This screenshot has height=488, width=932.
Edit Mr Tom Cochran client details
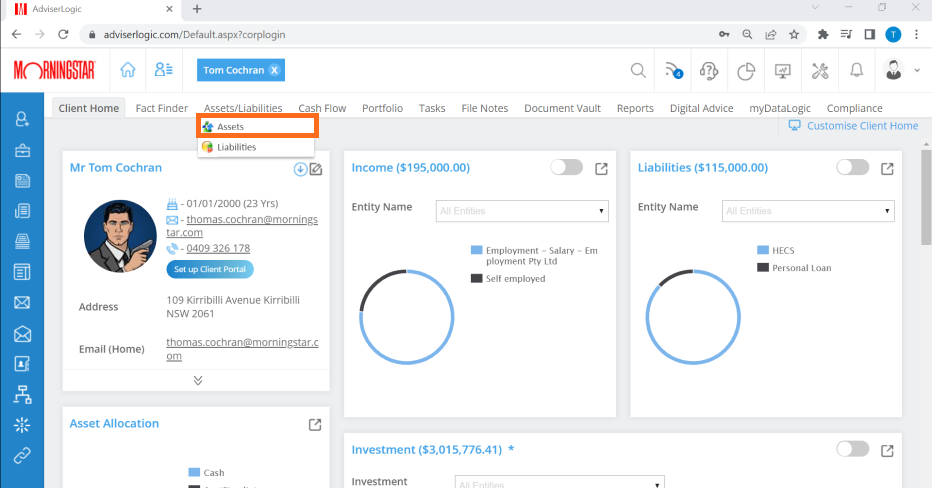click(x=316, y=169)
